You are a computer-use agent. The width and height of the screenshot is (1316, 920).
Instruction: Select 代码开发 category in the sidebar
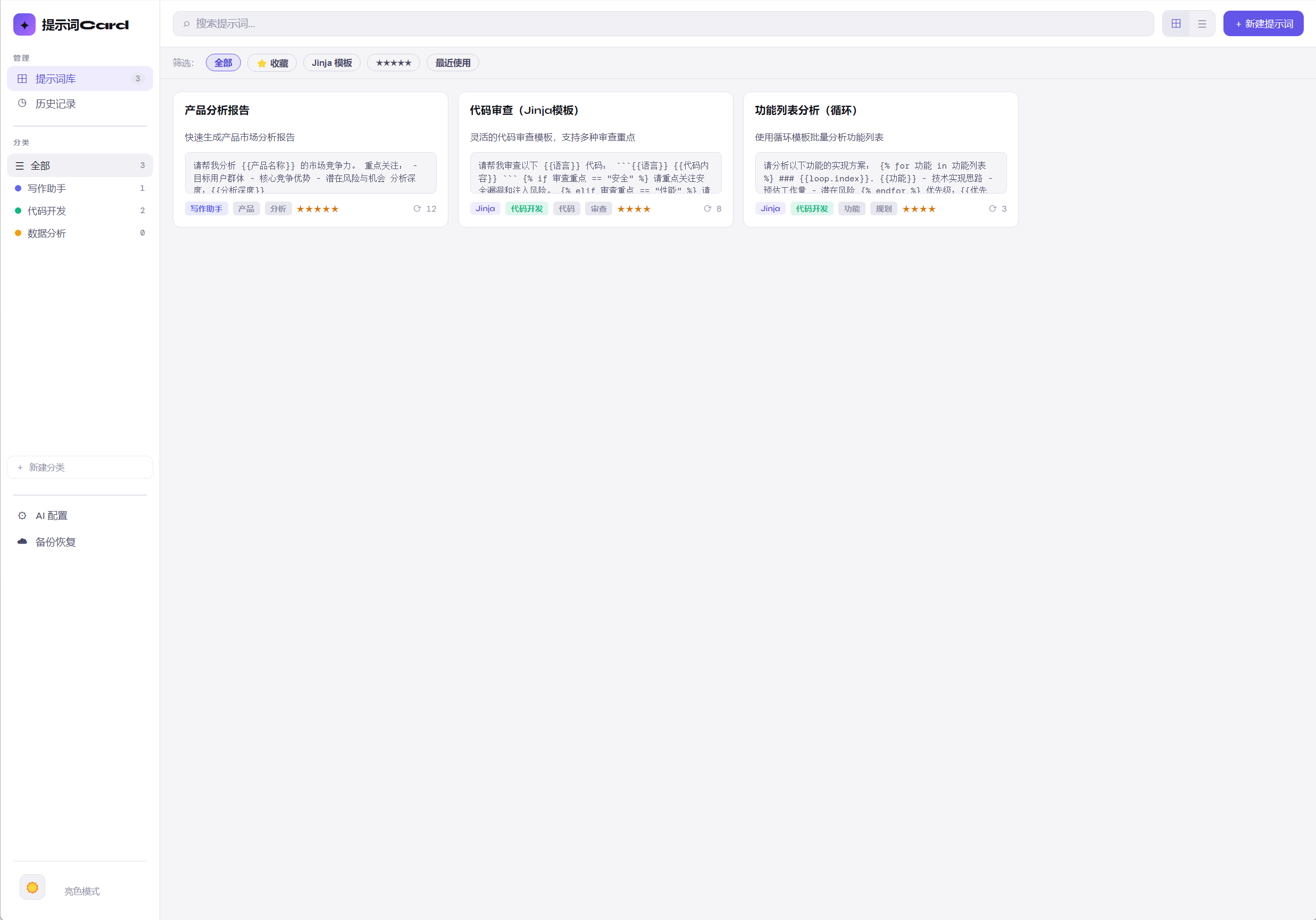(x=47, y=211)
